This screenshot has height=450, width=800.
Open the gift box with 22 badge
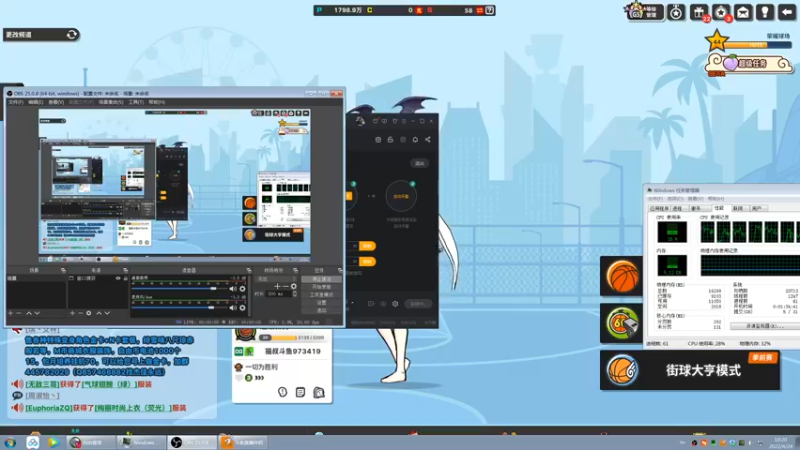point(699,12)
